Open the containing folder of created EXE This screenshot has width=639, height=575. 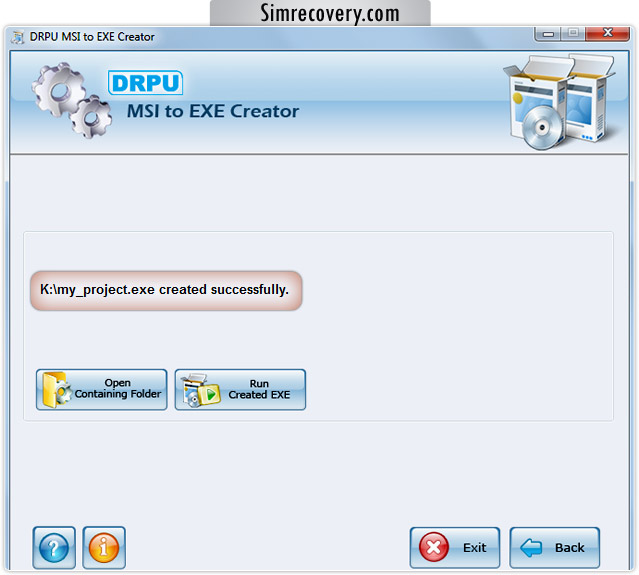click(x=101, y=389)
